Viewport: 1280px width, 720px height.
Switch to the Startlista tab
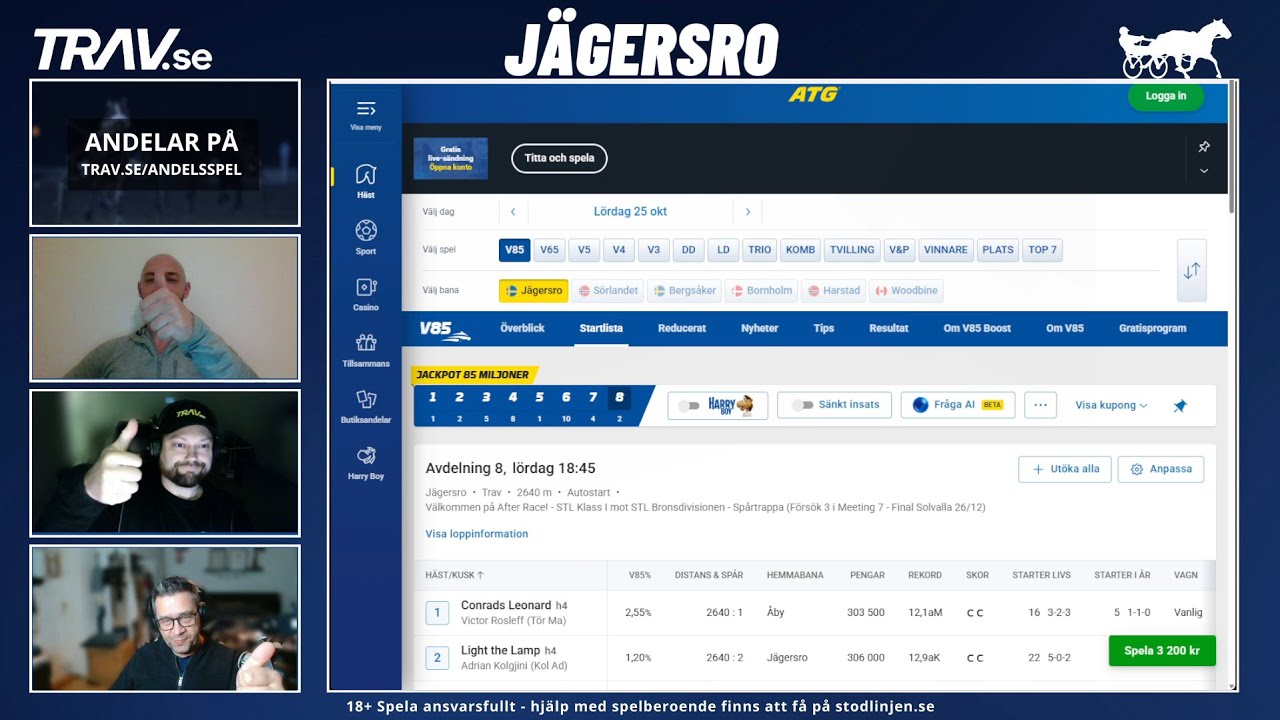click(601, 328)
